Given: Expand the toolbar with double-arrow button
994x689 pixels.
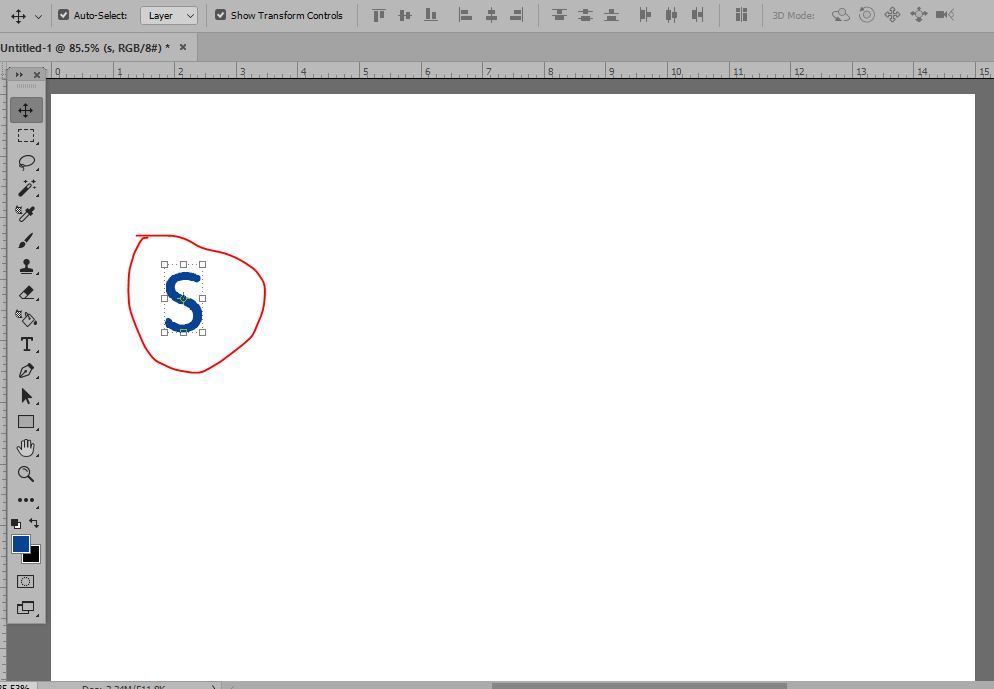Looking at the screenshot, I should click(x=19, y=75).
